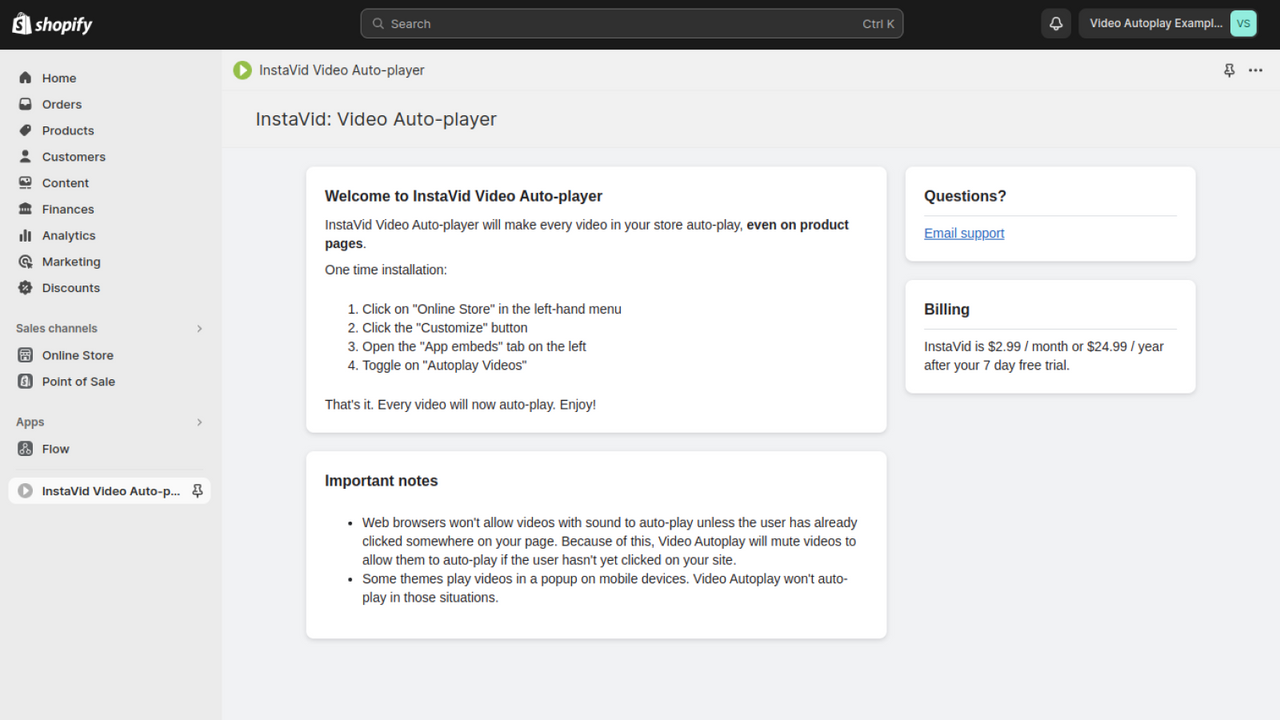Image resolution: width=1280 pixels, height=720 pixels.
Task: Open the more actions menu with three dots
Action: pyautogui.click(x=1255, y=70)
